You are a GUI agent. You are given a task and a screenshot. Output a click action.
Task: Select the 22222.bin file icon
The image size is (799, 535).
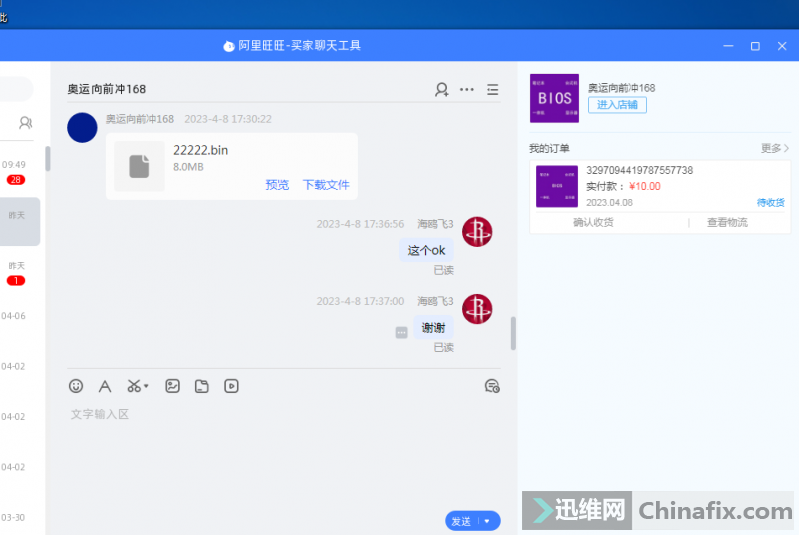click(x=139, y=166)
